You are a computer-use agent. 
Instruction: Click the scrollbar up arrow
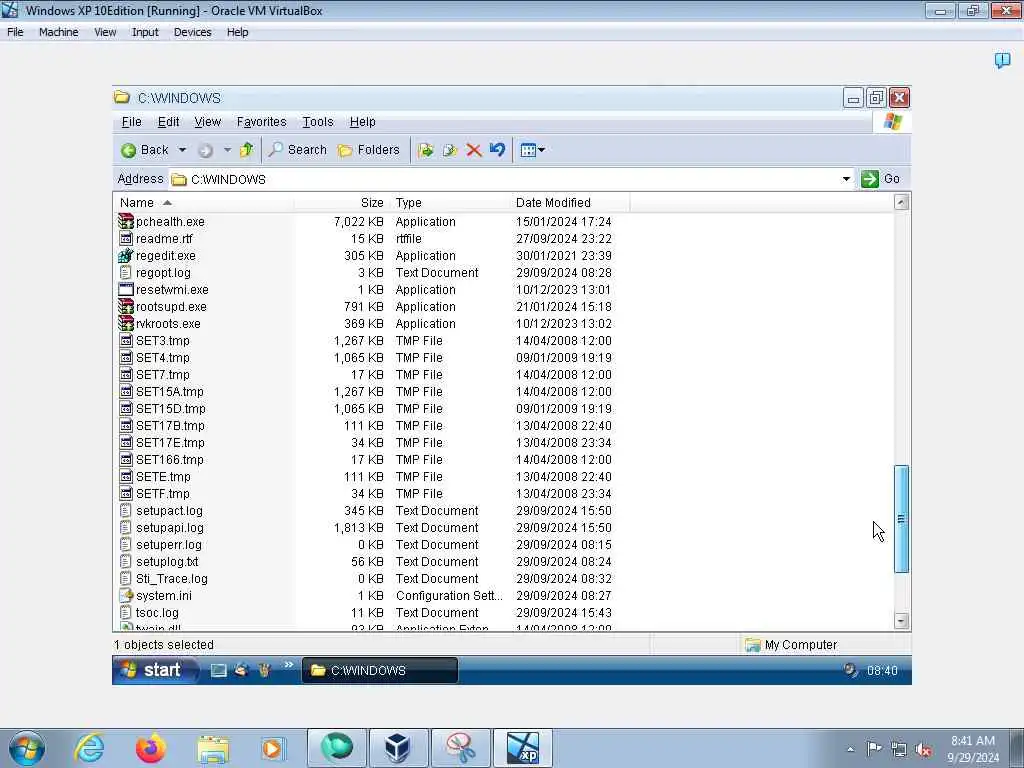[901, 202]
